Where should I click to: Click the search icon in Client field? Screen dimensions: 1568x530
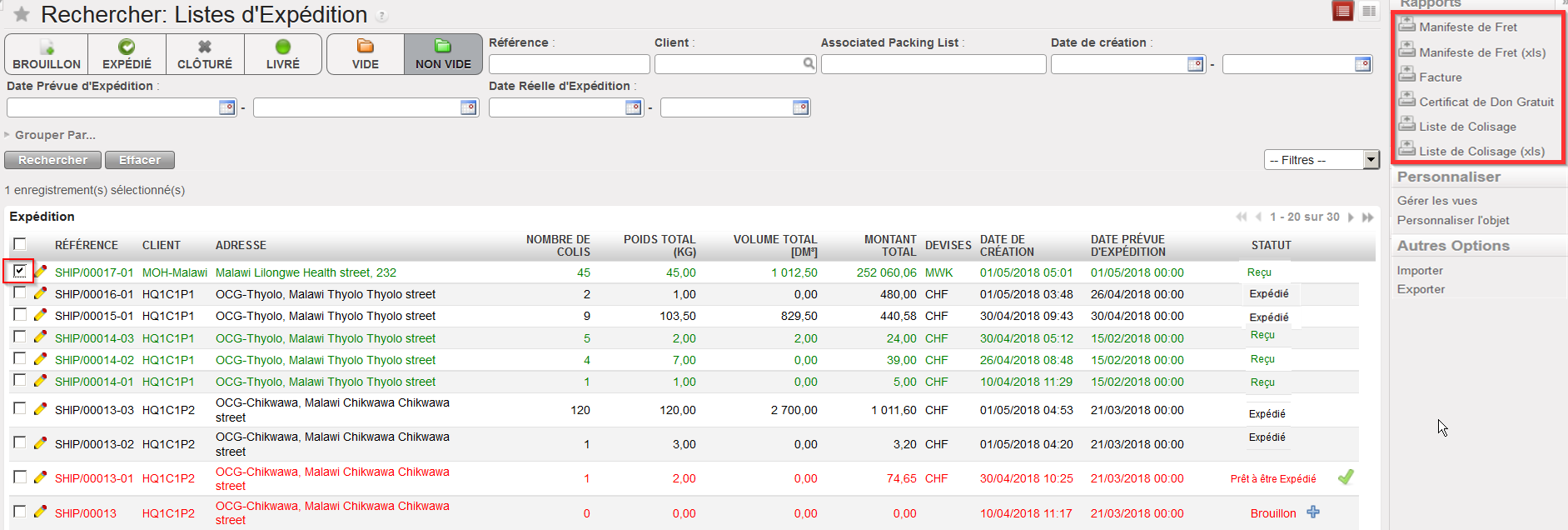pyautogui.click(x=809, y=64)
